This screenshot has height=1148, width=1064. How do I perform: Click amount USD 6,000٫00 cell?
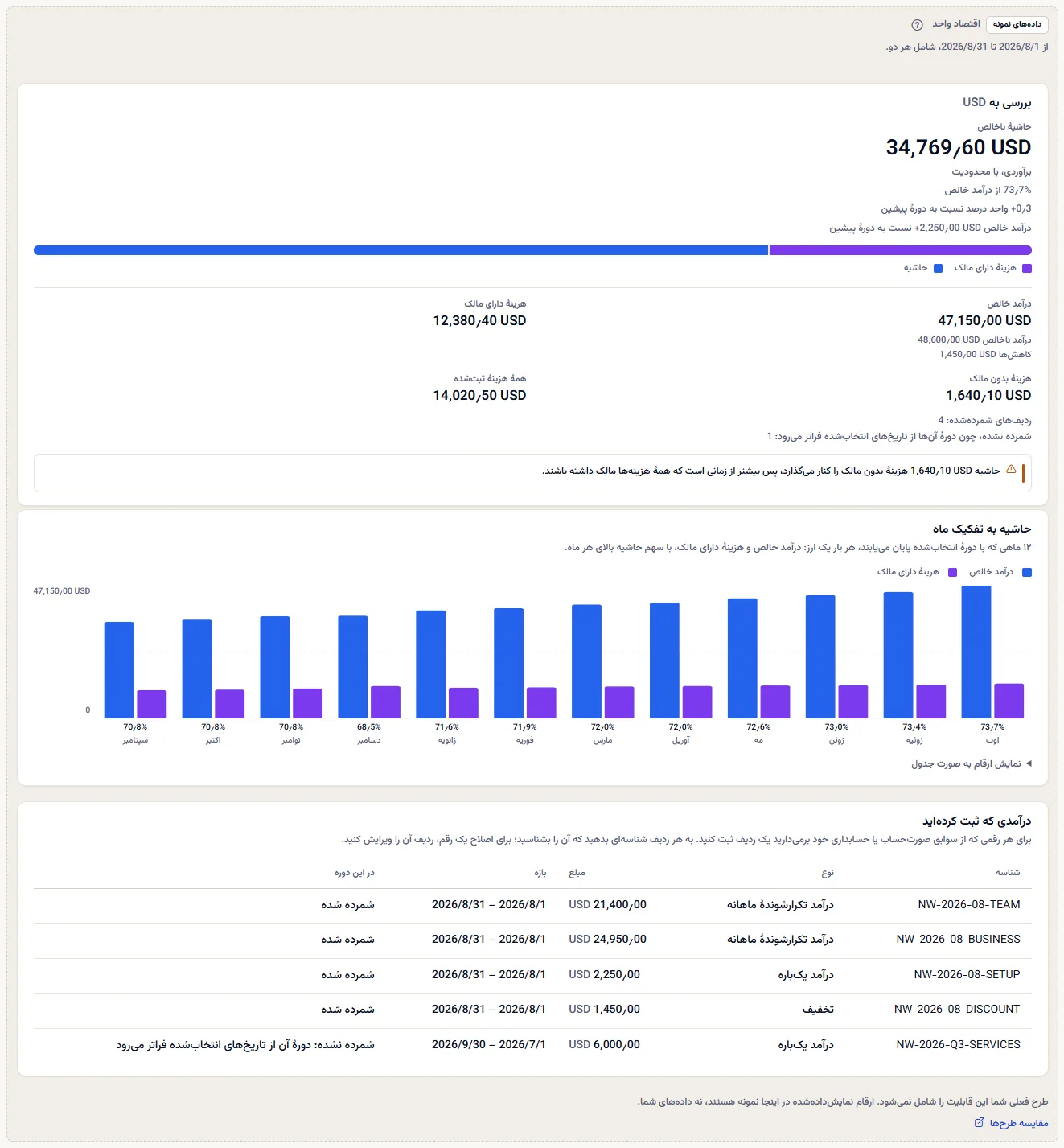[x=604, y=1045]
